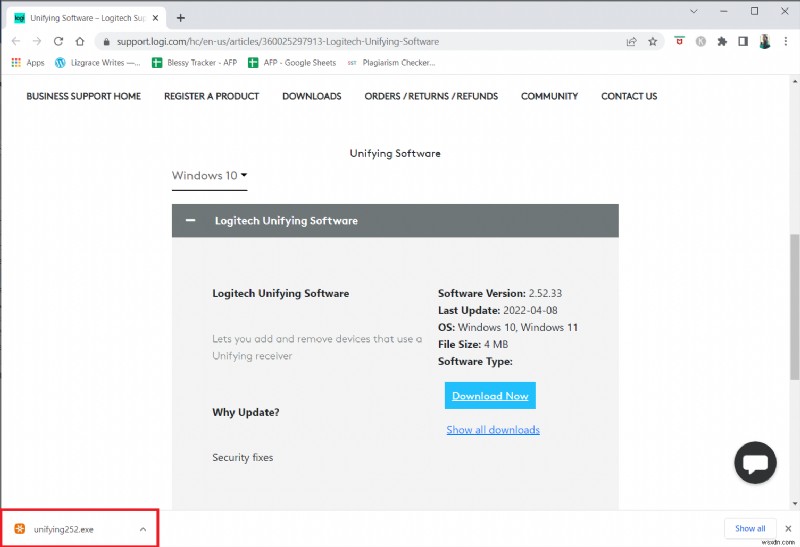Click the padlock site info icon
The width and height of the screenshot is (800, 547).
click(106, 42)
